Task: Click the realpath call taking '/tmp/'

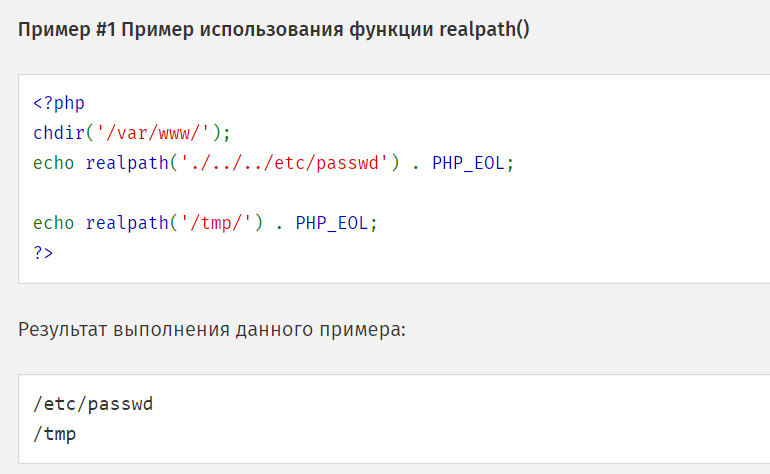Action: [x=122, y=223]
